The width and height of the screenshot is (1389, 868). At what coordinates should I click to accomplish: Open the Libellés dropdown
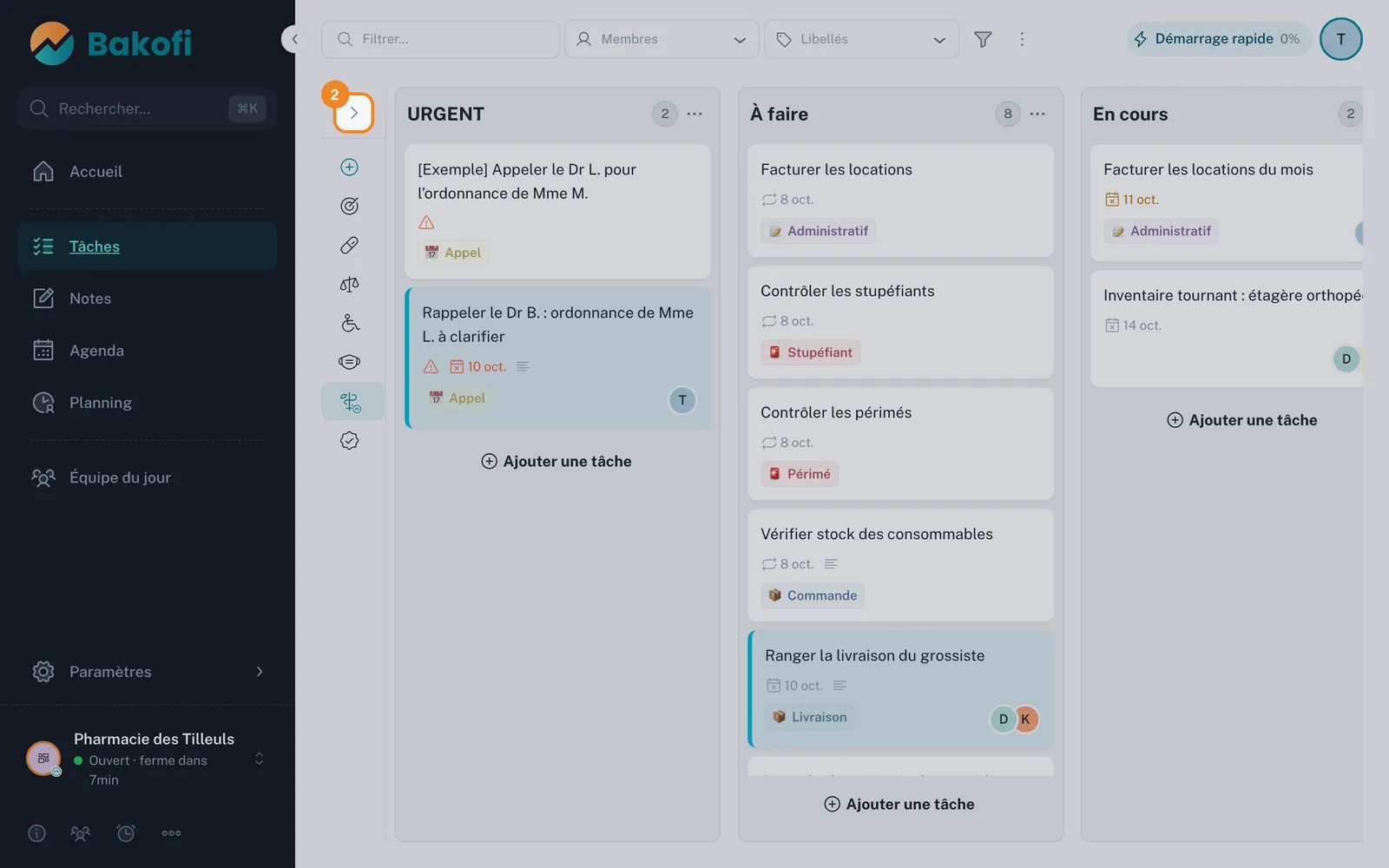861,39
